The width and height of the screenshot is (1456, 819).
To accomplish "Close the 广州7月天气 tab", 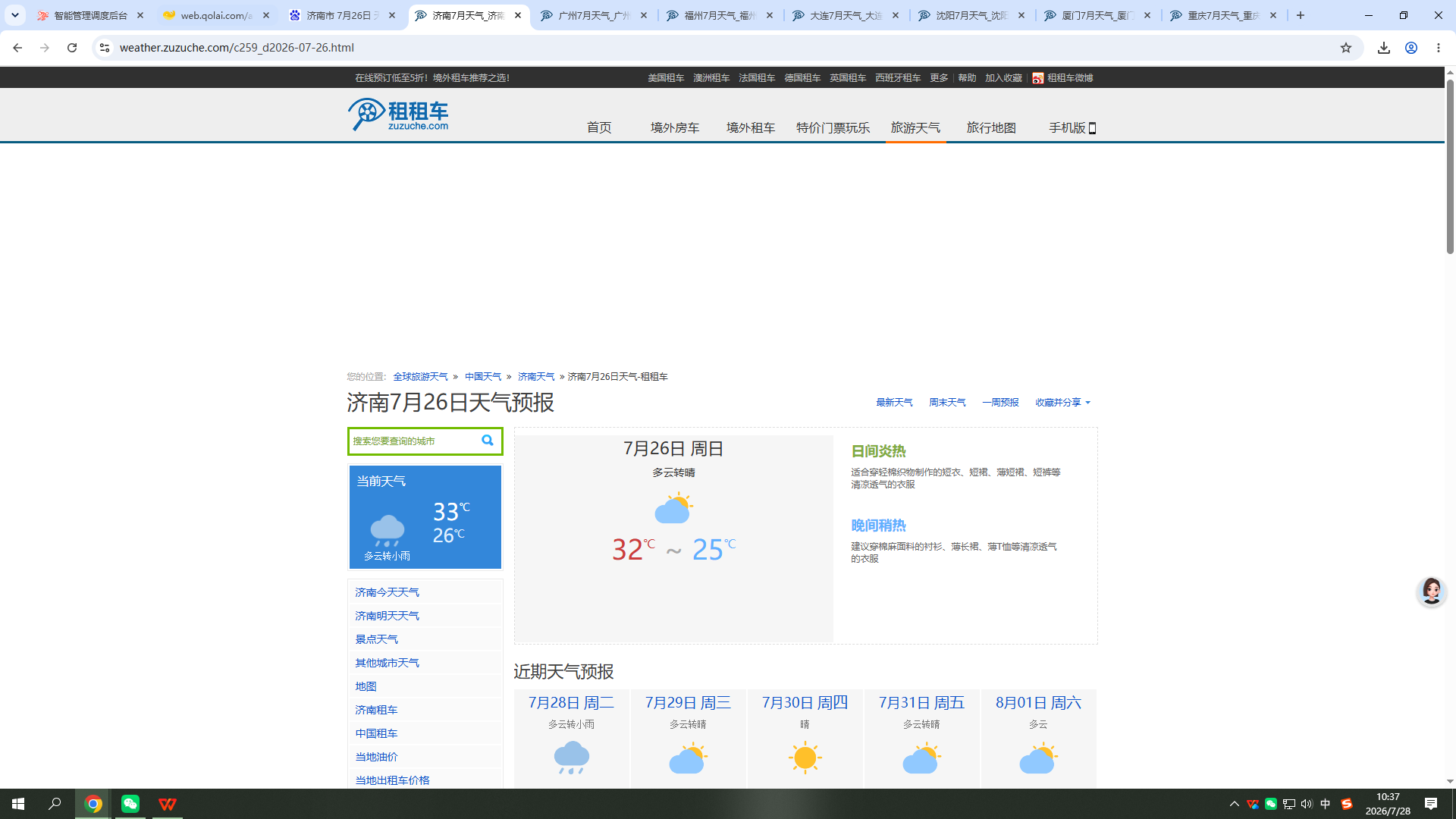I will click(644, 15).
